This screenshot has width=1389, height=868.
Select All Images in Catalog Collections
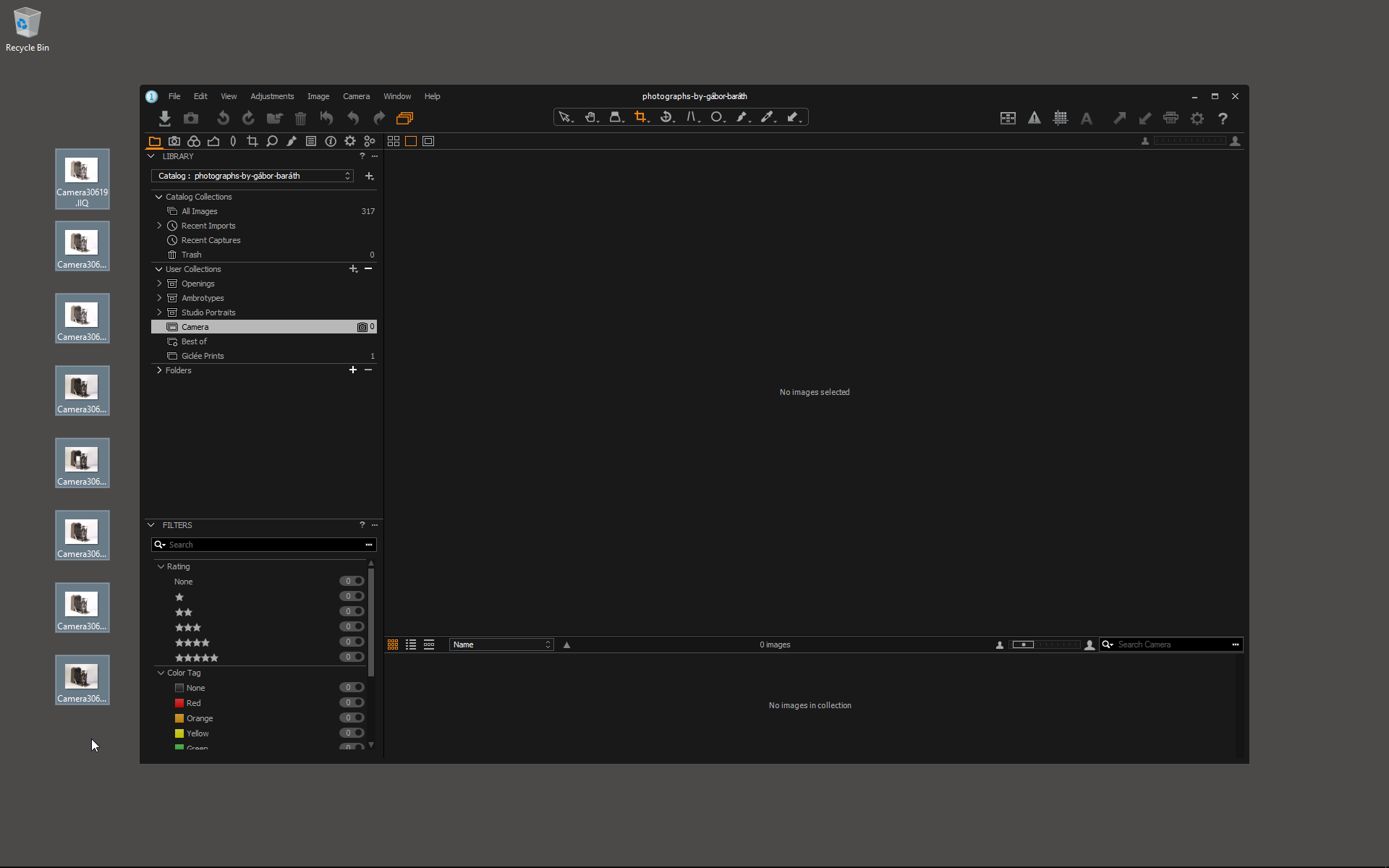click(x=264, y=211)
